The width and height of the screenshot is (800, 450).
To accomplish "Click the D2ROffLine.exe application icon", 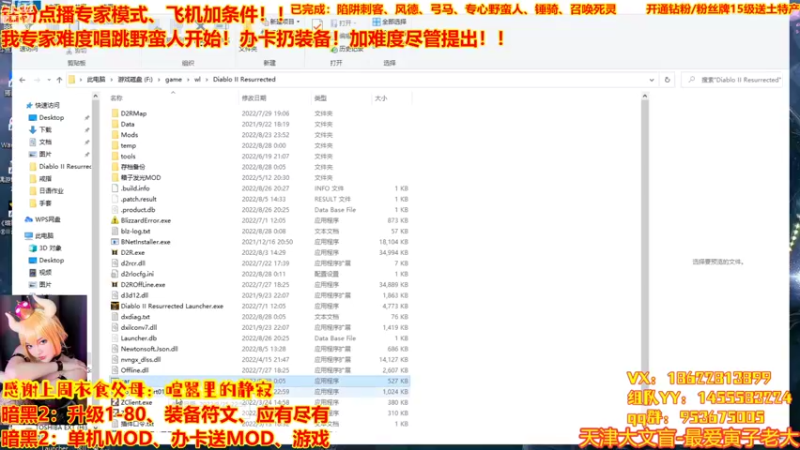I will tap(115, 285).
